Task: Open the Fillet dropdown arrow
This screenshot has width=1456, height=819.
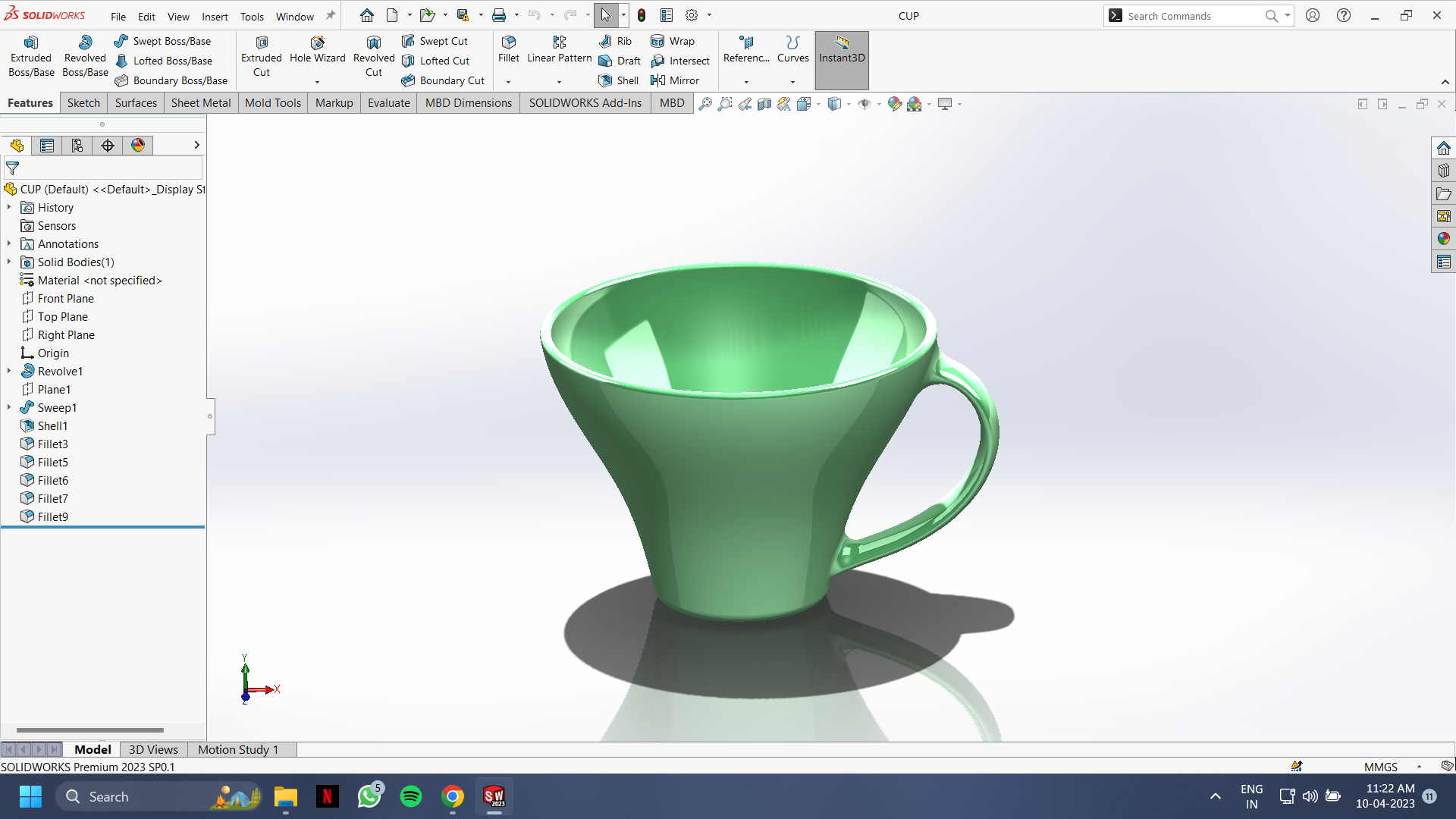Action: [x=508, y=82]
